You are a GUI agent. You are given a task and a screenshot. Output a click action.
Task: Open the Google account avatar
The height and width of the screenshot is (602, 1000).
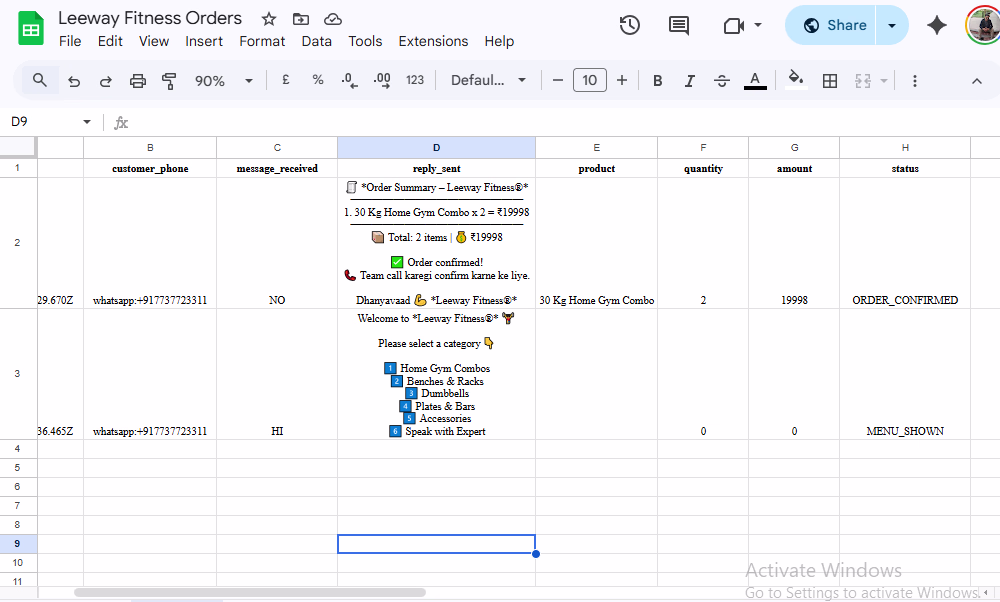click(983, 26)
